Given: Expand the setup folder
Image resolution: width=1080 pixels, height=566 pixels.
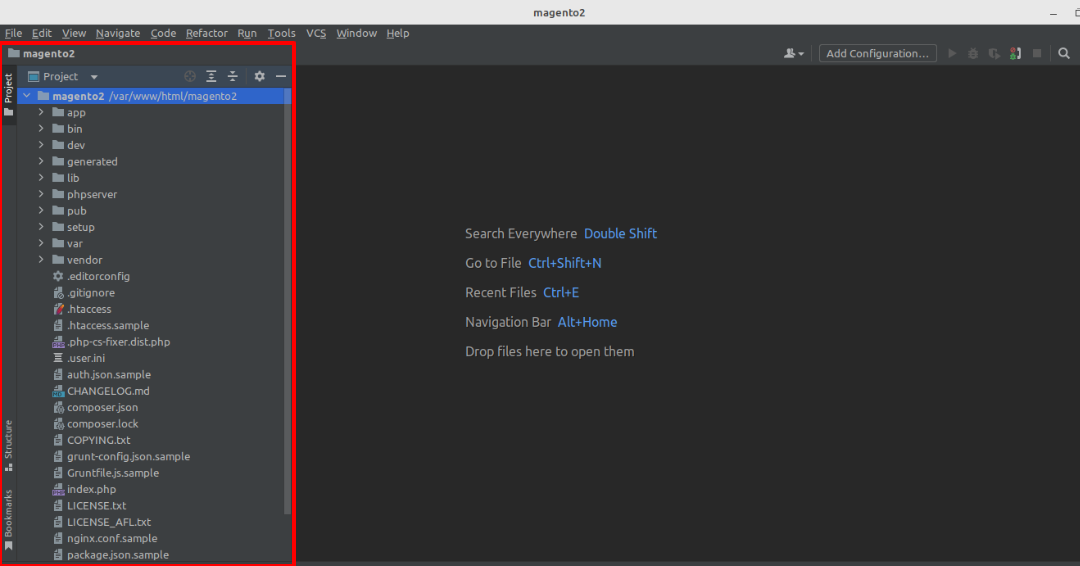Looking at the screenshot, I should [x=41, y=227].
